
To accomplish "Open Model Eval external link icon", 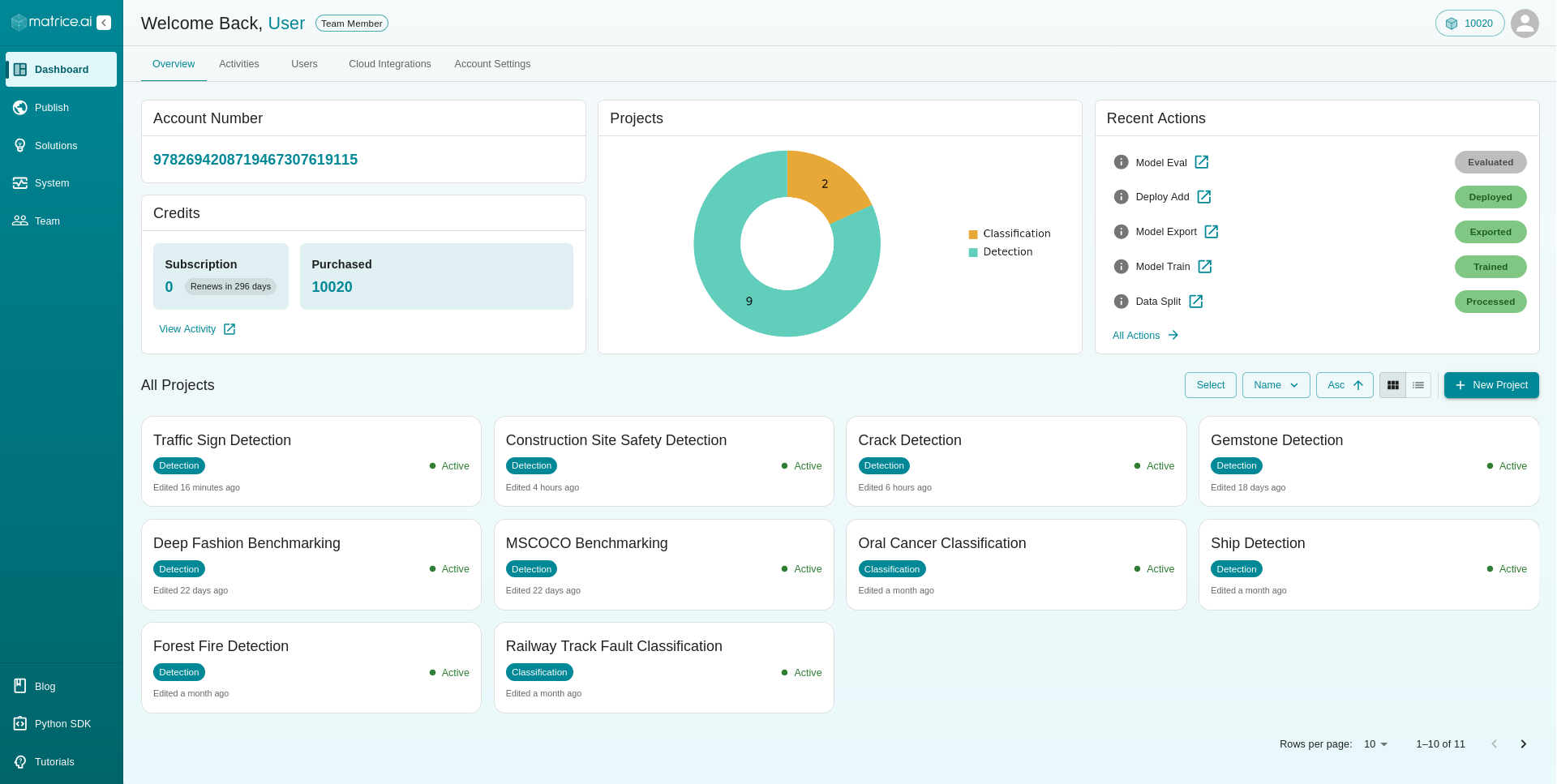I will point(1202,162).
